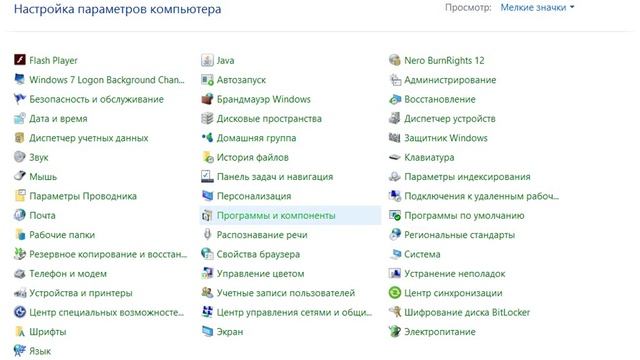640x360 pixels.
Task: Click the Распознавание речи microphone icon
Action: pos(207,235)
